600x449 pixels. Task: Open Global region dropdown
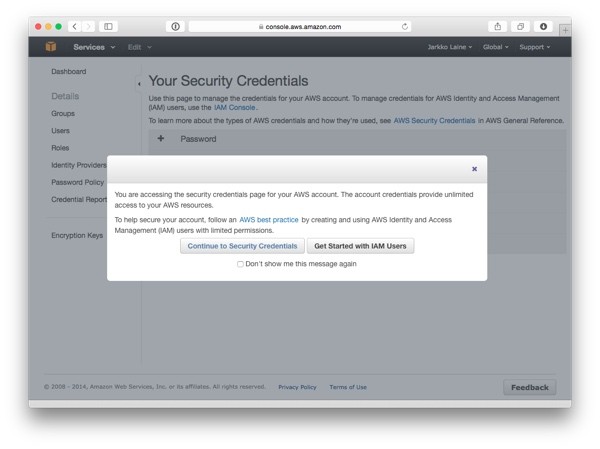496,47
